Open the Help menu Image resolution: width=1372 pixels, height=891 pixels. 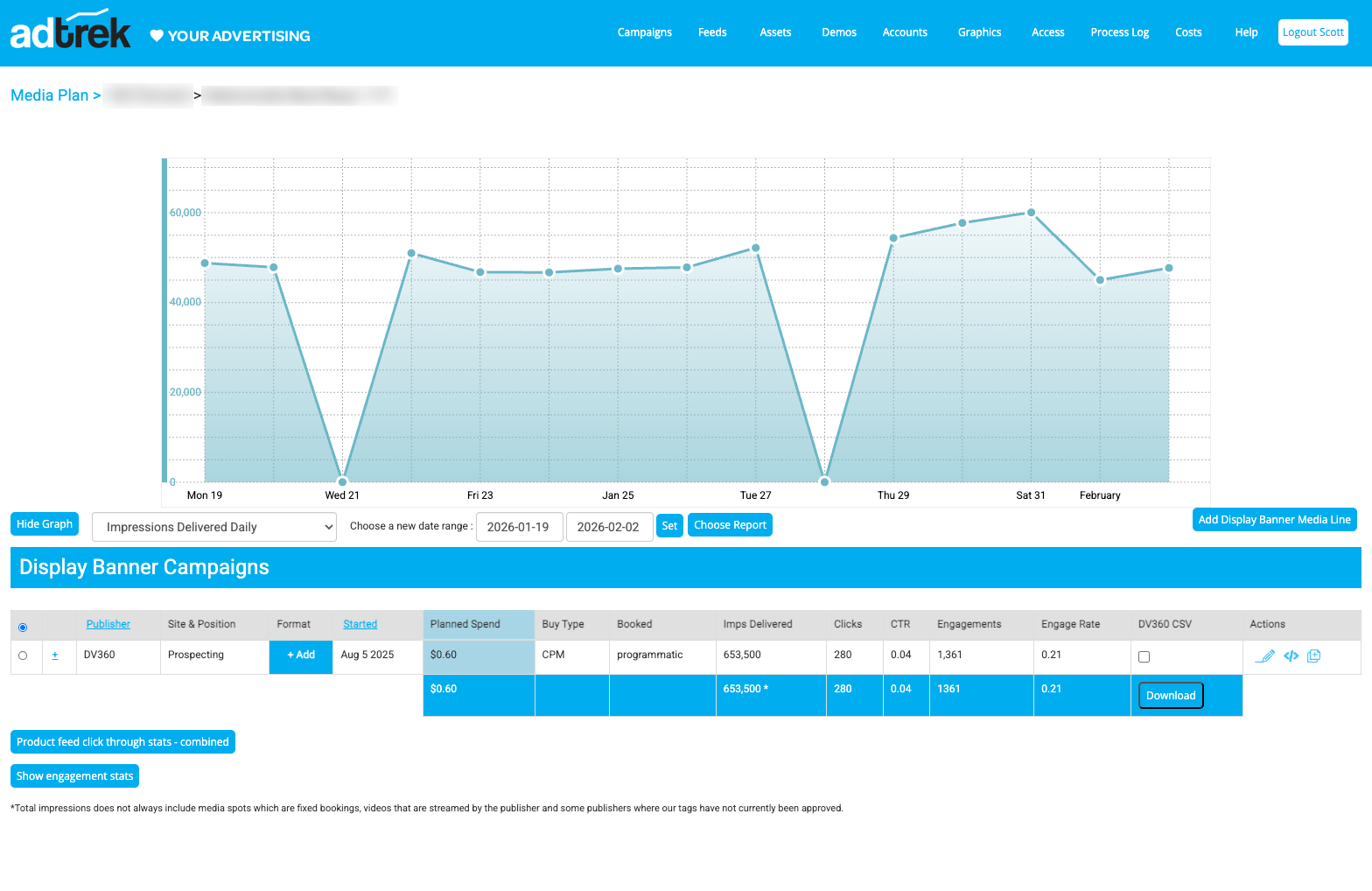coord(1247,32)
